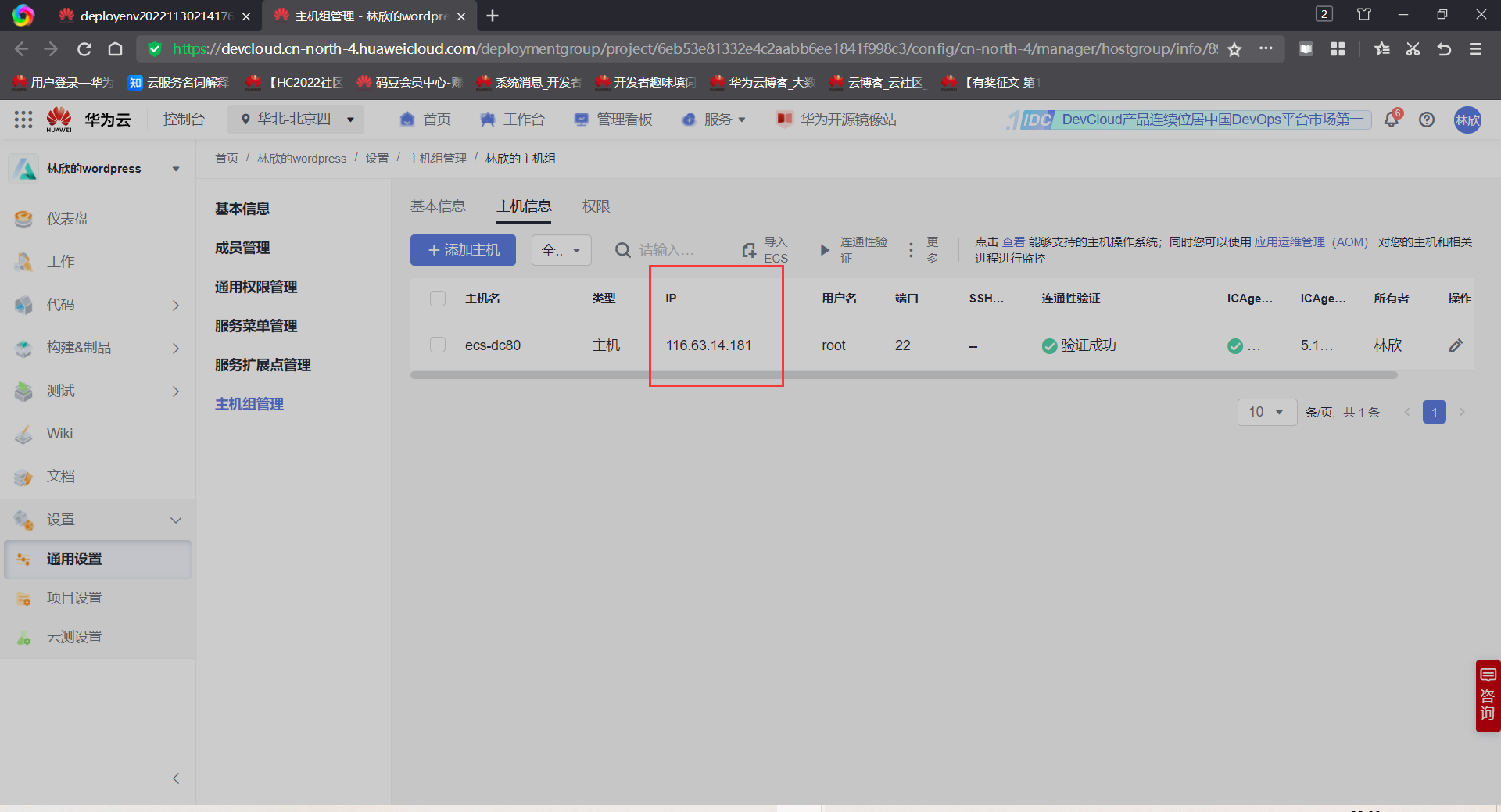Switch to the 权限 tab
Image resolution: width=1501 pixels, height=812 pixels.
click(x=596, y=206)
